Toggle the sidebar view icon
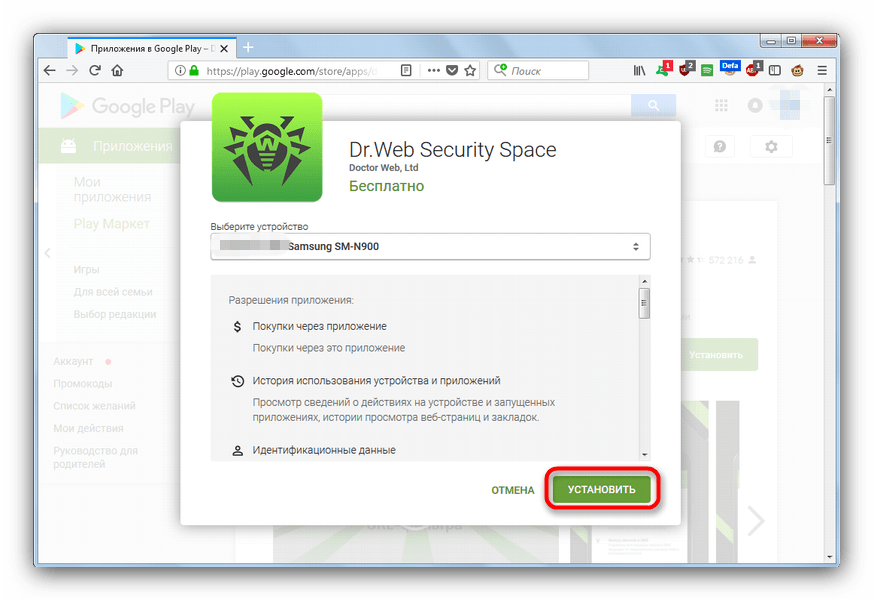Image resolution: width=874 pixels, height=600 pixels. [775, 71]
